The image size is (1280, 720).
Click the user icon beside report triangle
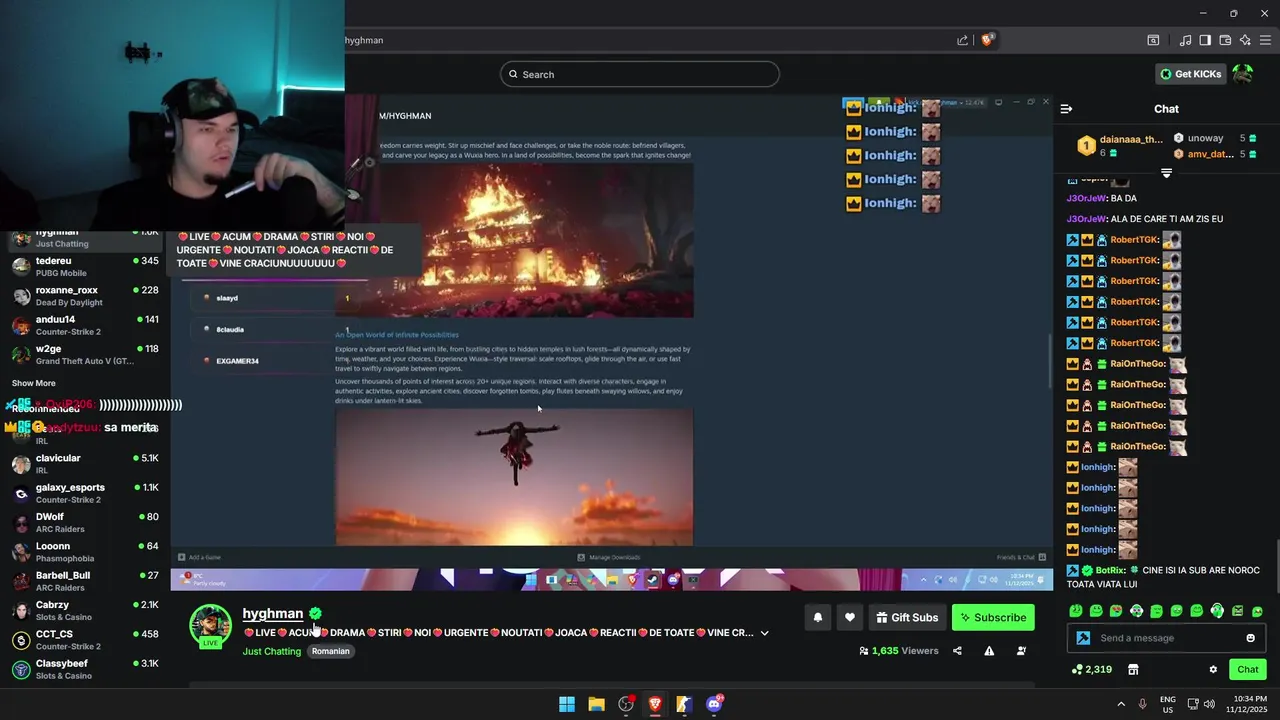click(1021, 651)
